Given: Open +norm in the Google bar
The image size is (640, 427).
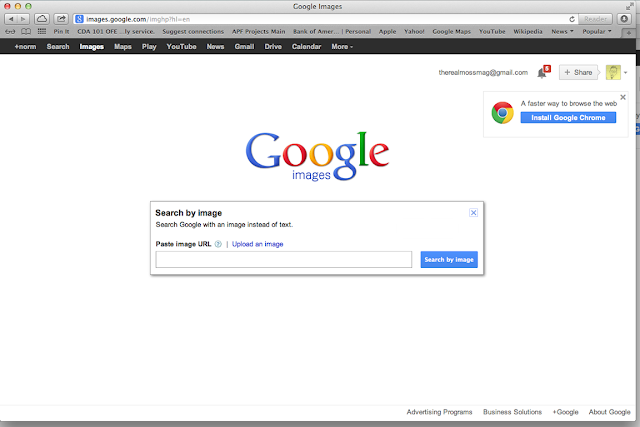Looking at the screenshot, I should 25,47.
